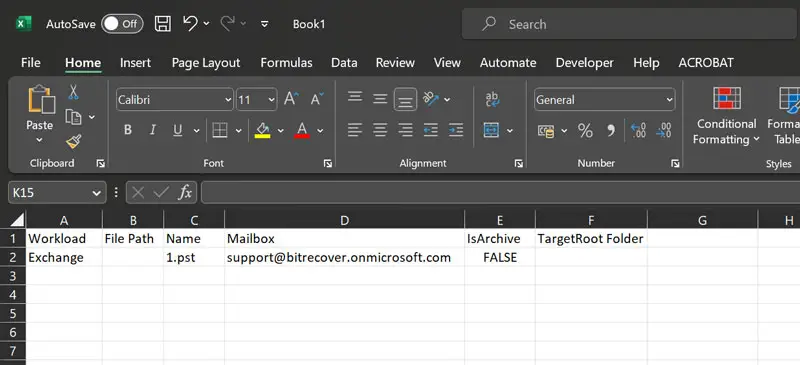Toggle Bold formatting
The image size is (800, 365).
click(x=128, y=130)
